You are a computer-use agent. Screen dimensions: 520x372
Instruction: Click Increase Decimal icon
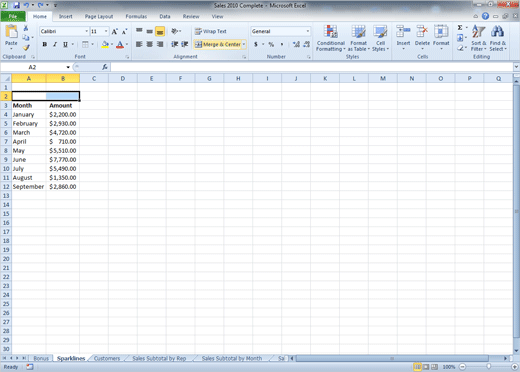point(296,44)
